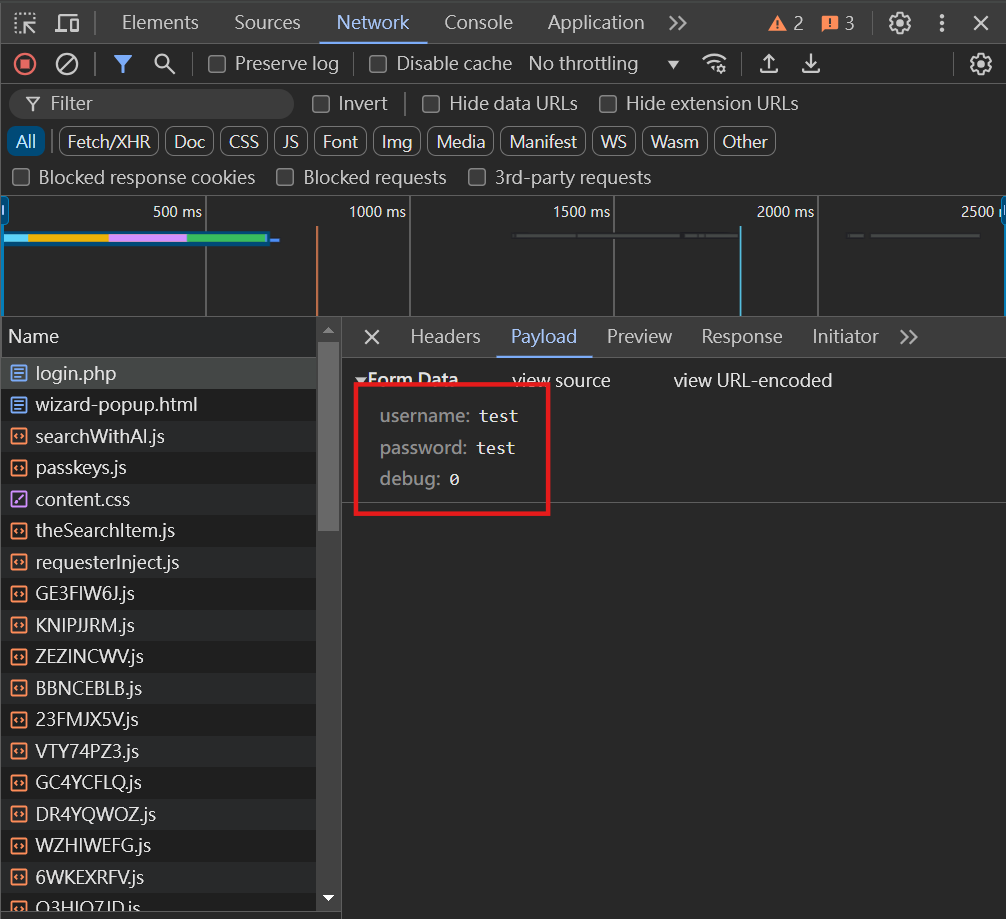Viewport: 1006px width, 919px height.
Task: Open DevTools settings
Action: point(898,22)
